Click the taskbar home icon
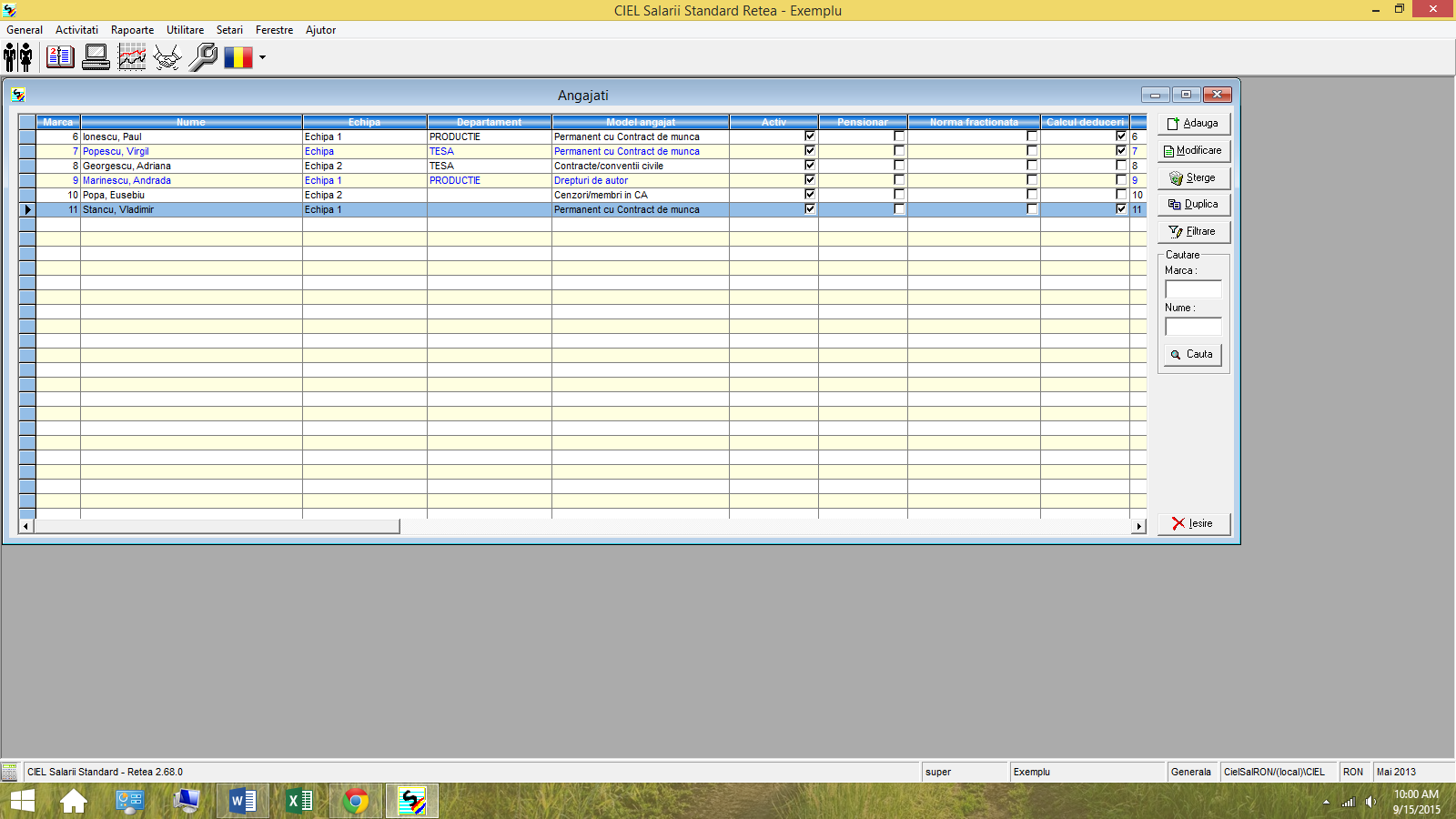The image size is (1456, 819). click(x=74, y=801)
